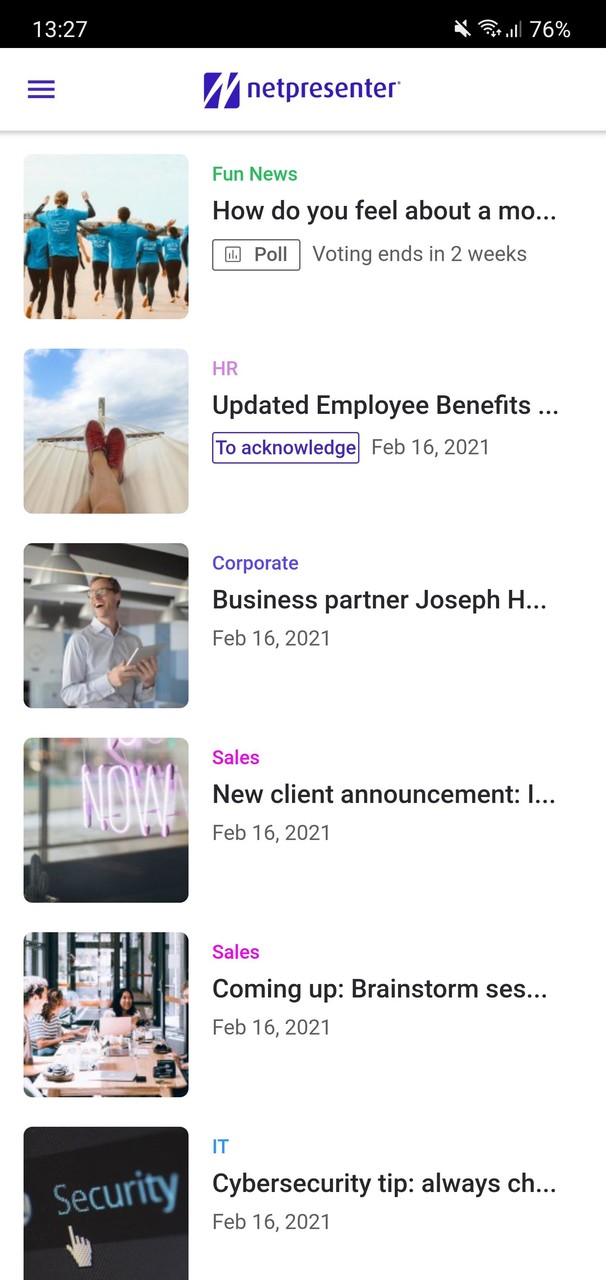Viewport: 606px width, 1280px height.
Task: Open 'Updated Employee Benefits' article
Action: pos(386,405)
